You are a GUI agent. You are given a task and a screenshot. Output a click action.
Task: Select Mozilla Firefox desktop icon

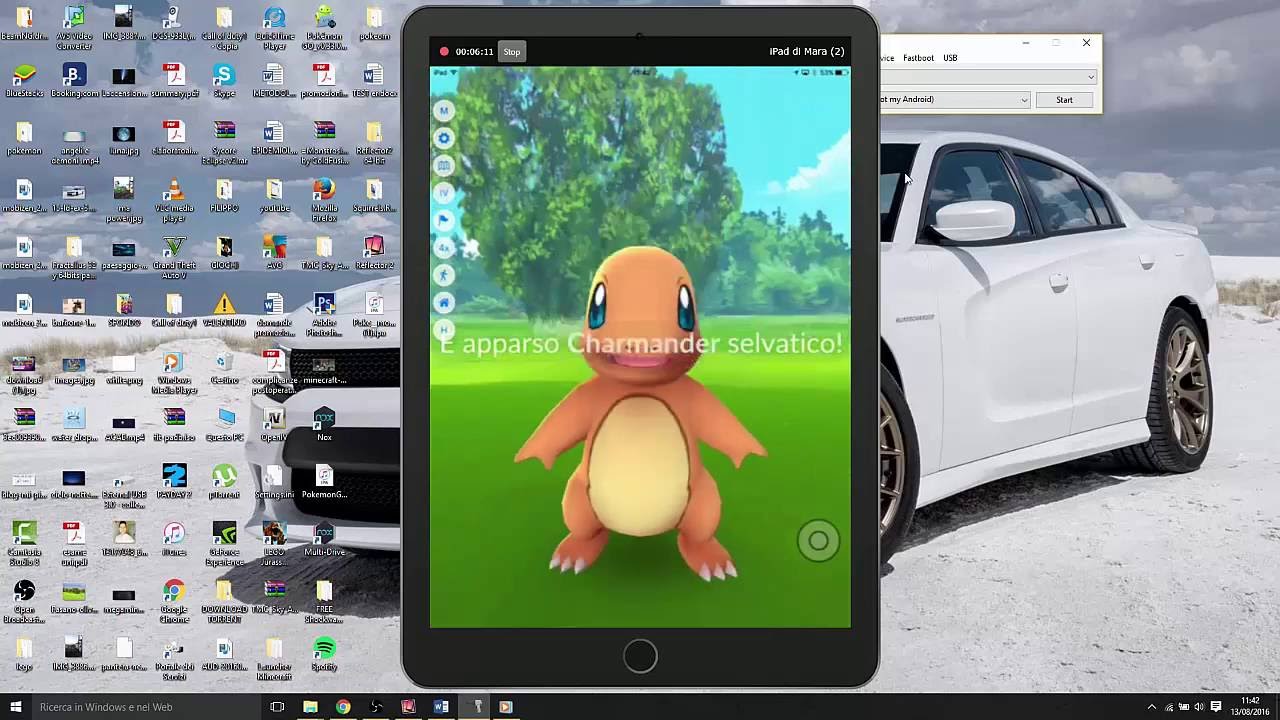pyautogui.click(x=324, y=201)
